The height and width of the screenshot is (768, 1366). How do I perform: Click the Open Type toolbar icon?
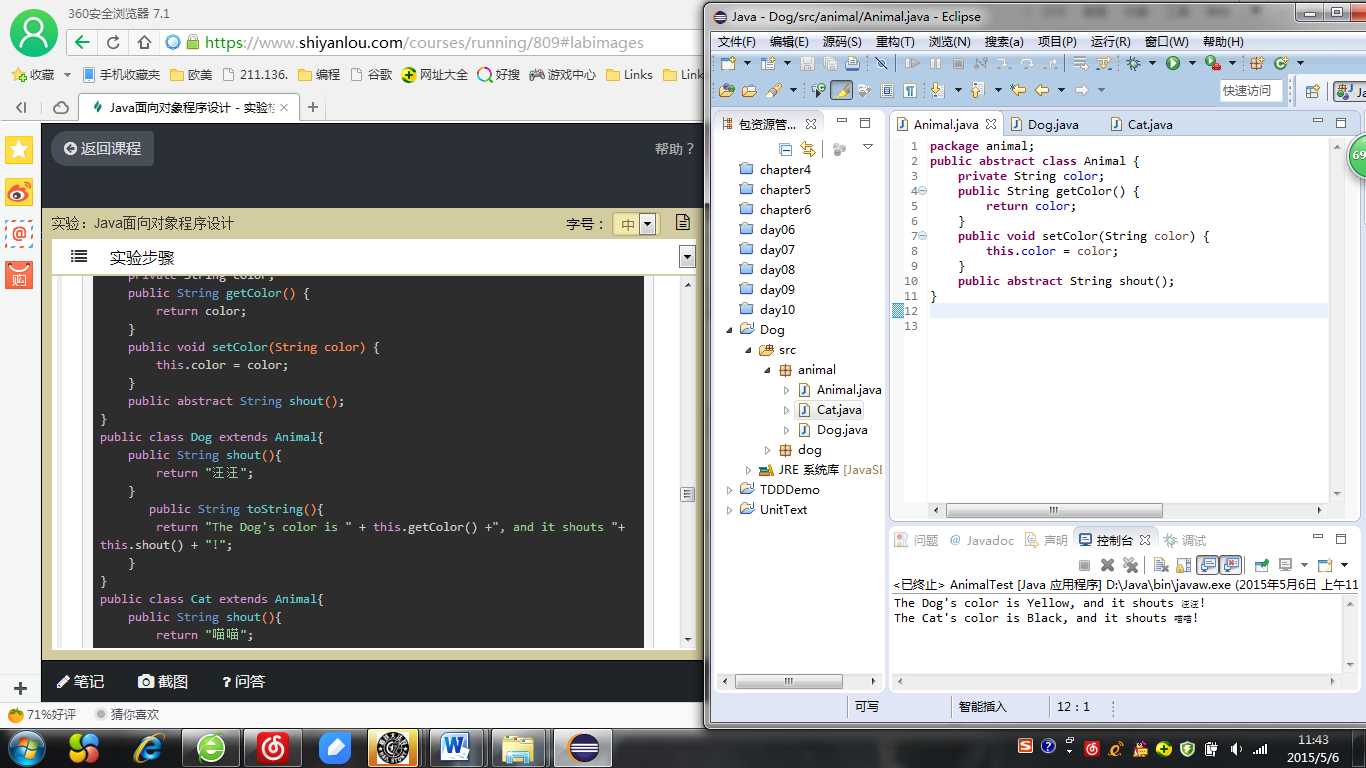tap(726, 91)
